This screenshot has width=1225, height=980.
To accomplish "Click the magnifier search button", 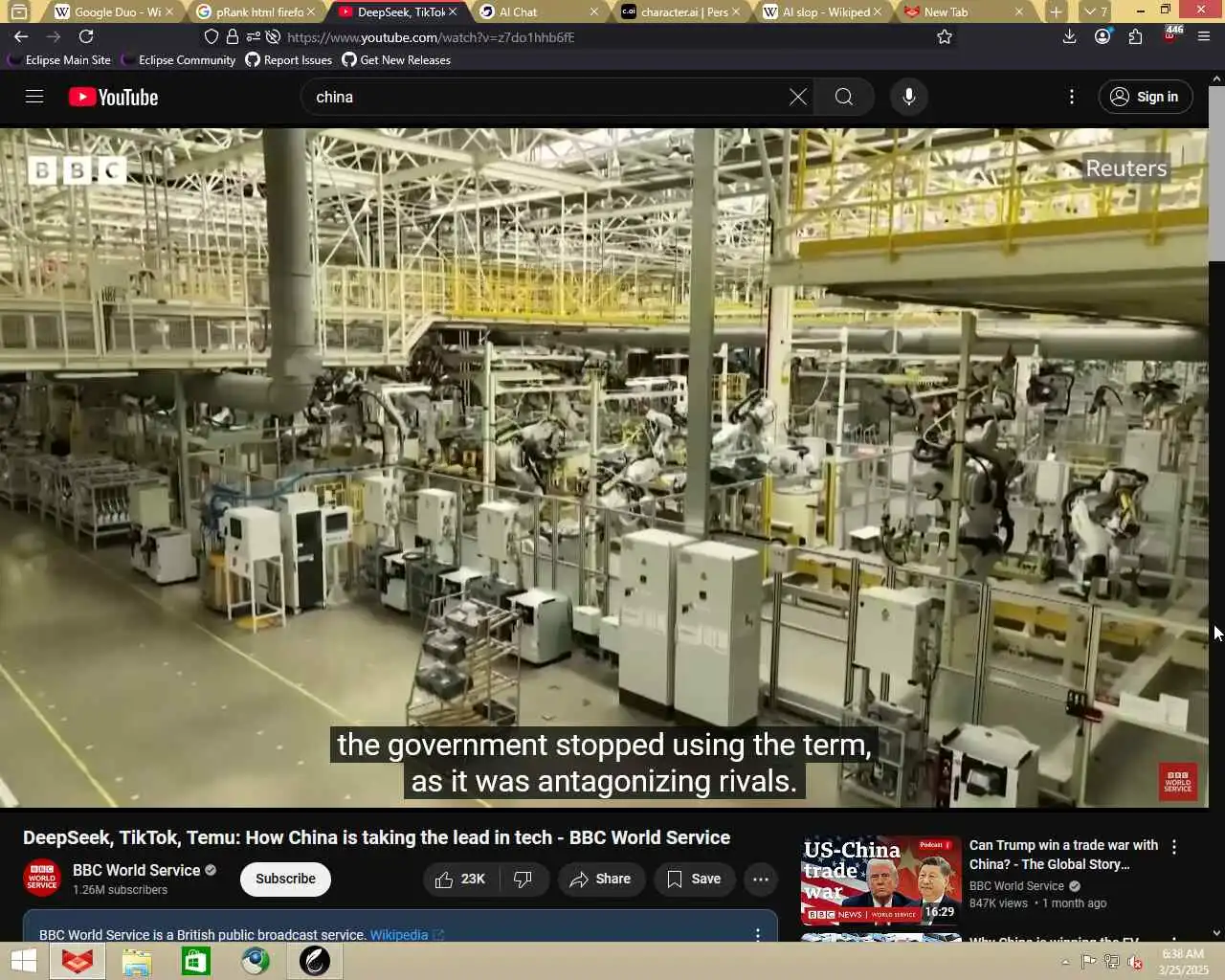I will (843, 97).
